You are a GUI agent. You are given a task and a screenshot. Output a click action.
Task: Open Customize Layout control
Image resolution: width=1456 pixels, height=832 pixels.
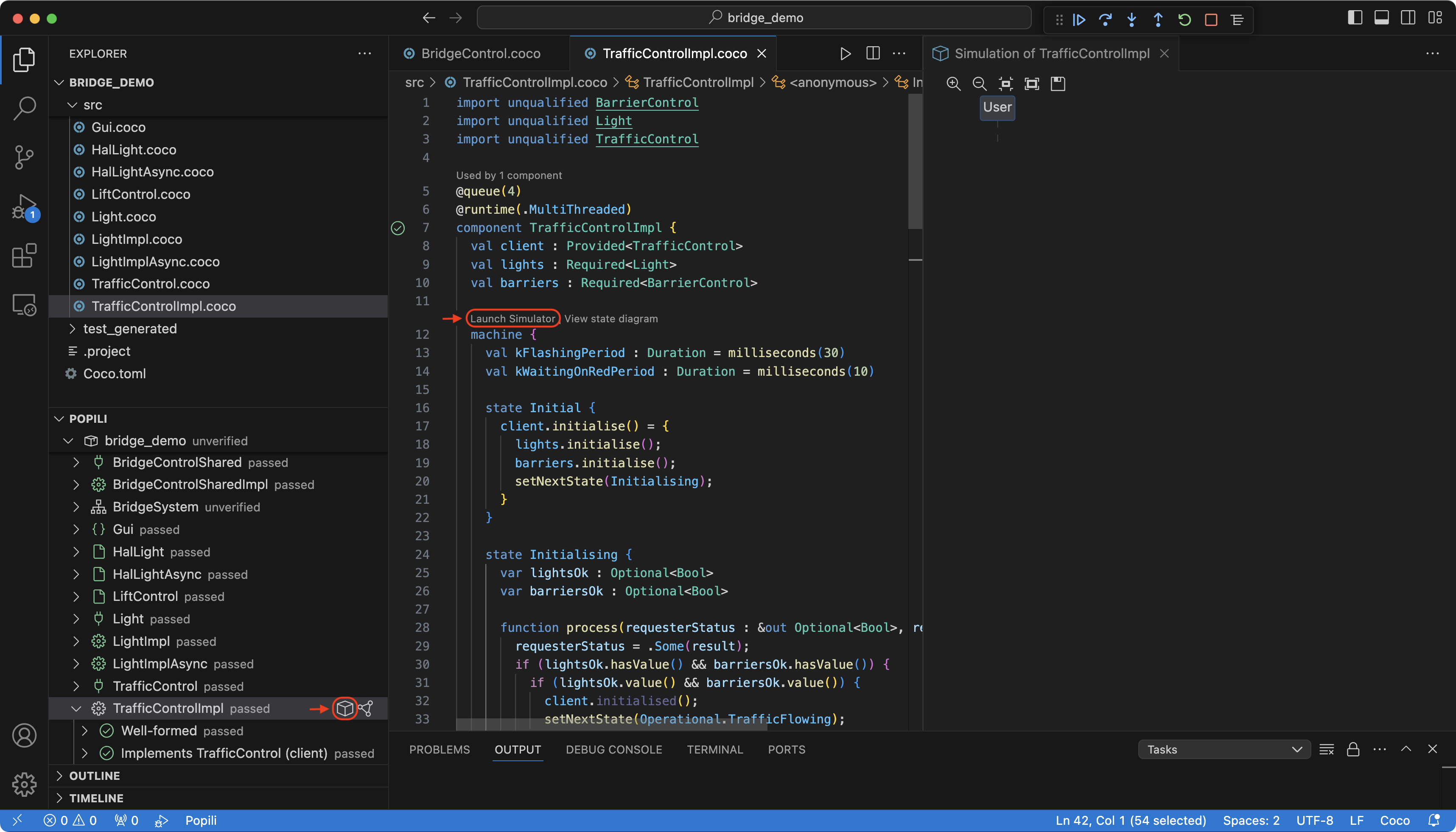click(x=1435, y=18)
